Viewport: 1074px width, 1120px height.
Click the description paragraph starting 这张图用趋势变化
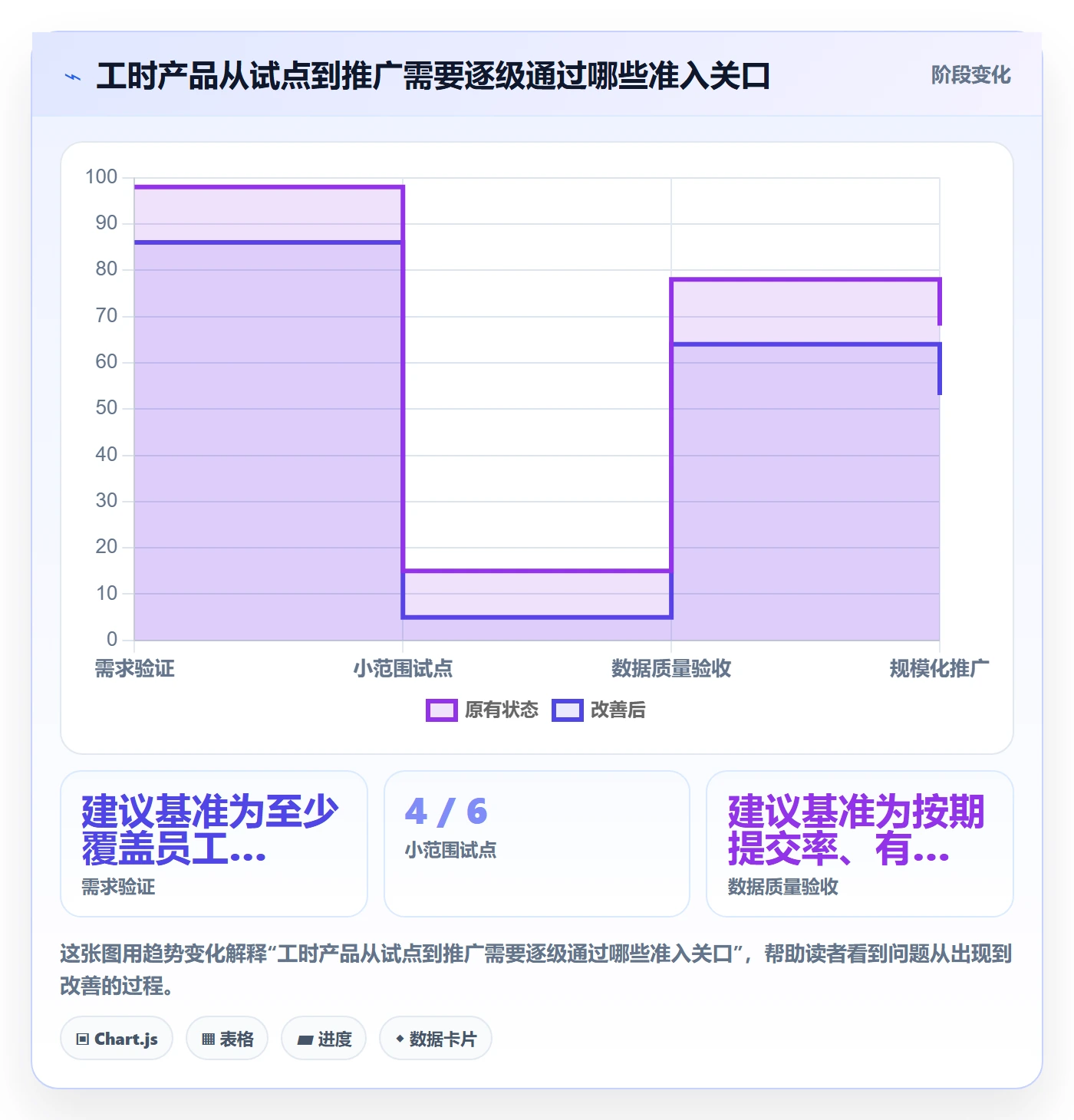pos(536,970)
